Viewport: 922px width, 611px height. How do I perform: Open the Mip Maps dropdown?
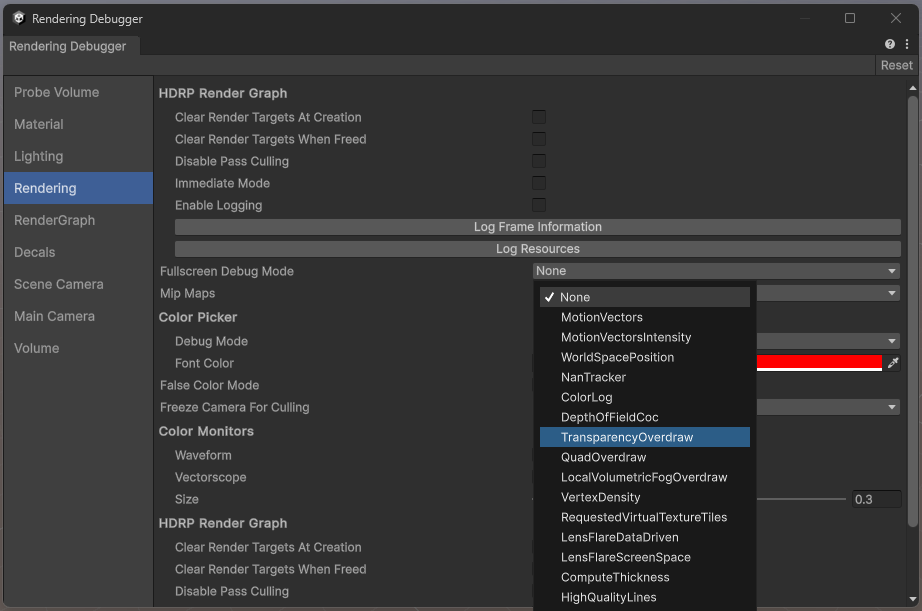pyautogui.click(x=830, y=292)
